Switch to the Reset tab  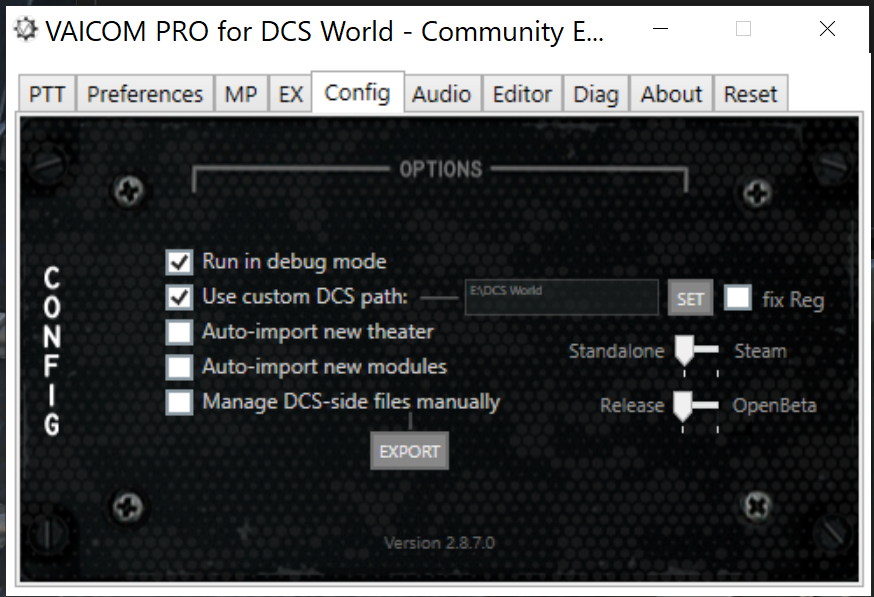(x=750, y=94)
